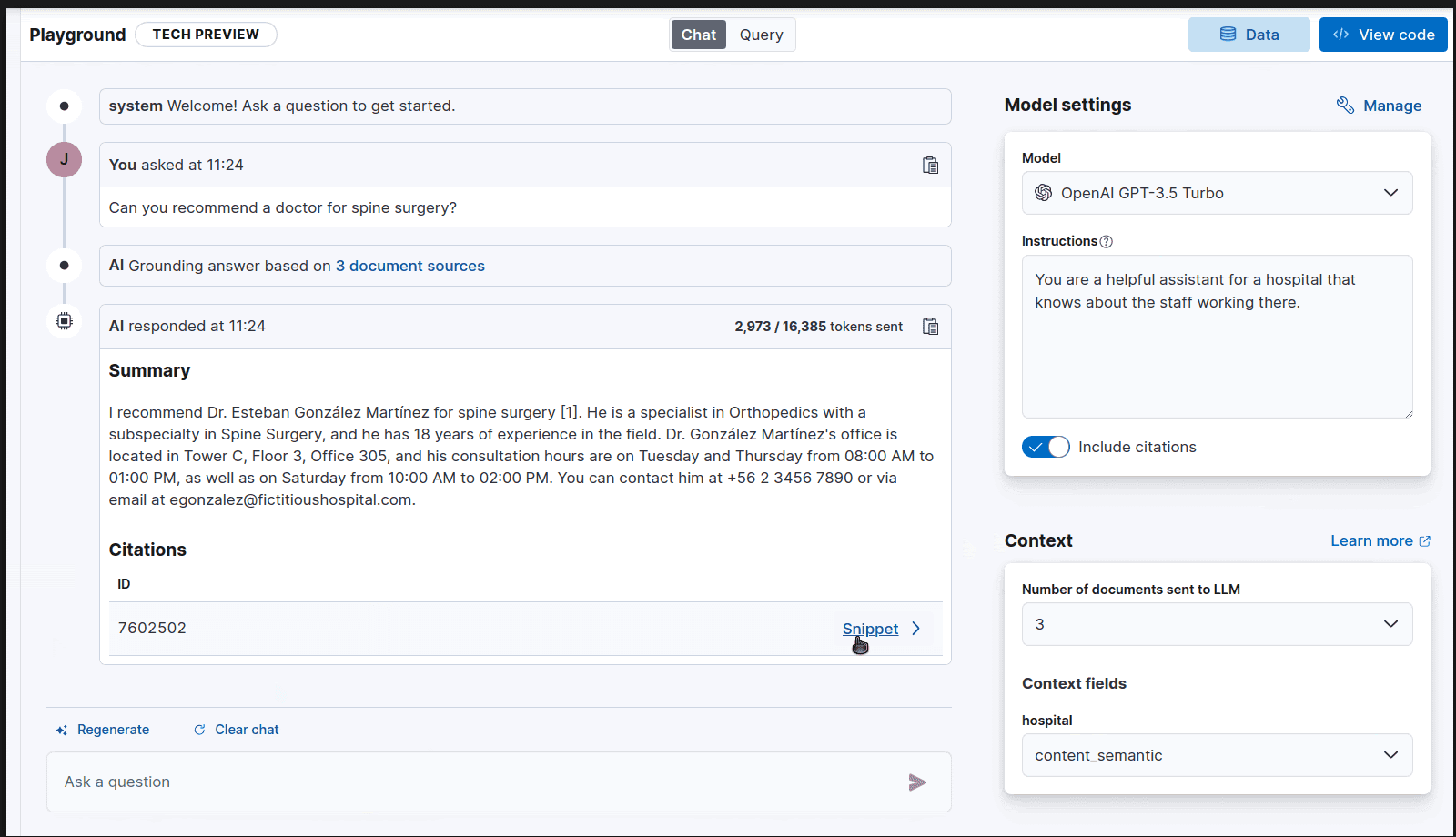
Task: Expand the Snippet for citation 7602502
Action: tap(870, 628)
